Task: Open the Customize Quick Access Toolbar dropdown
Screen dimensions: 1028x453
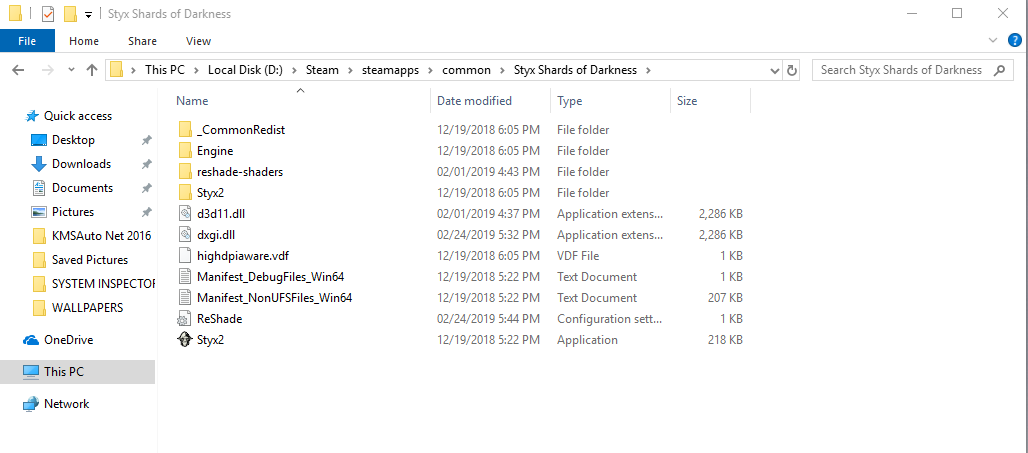Action: 89,14
